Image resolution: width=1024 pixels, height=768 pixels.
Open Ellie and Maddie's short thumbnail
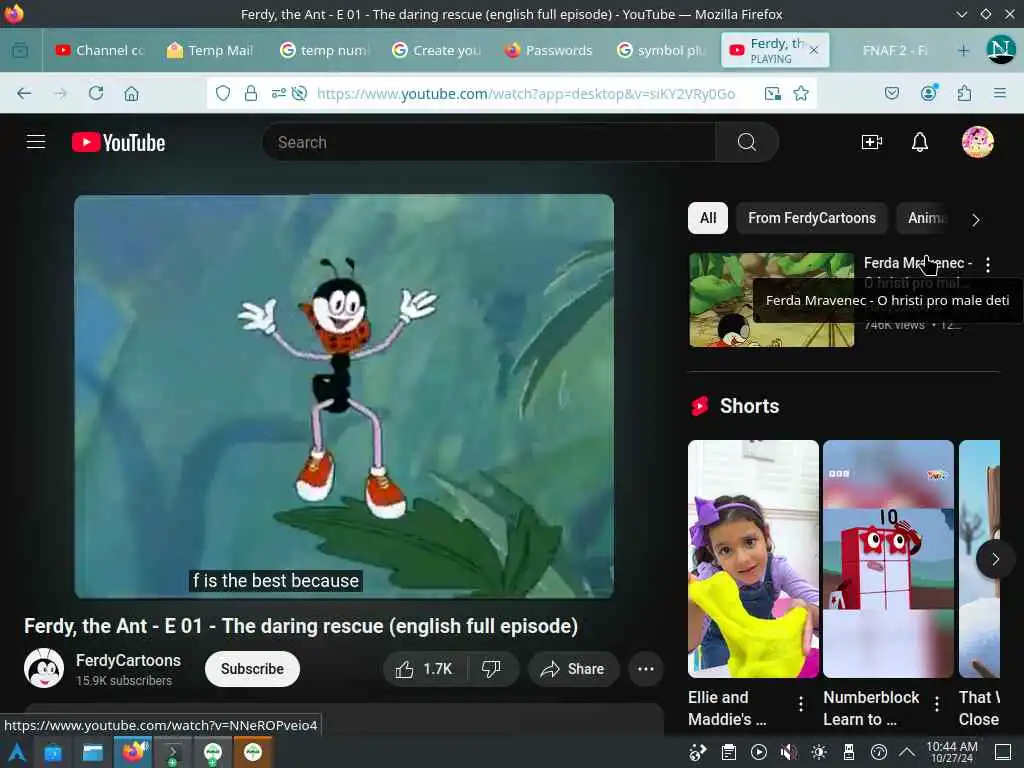(x=753, y=559)
